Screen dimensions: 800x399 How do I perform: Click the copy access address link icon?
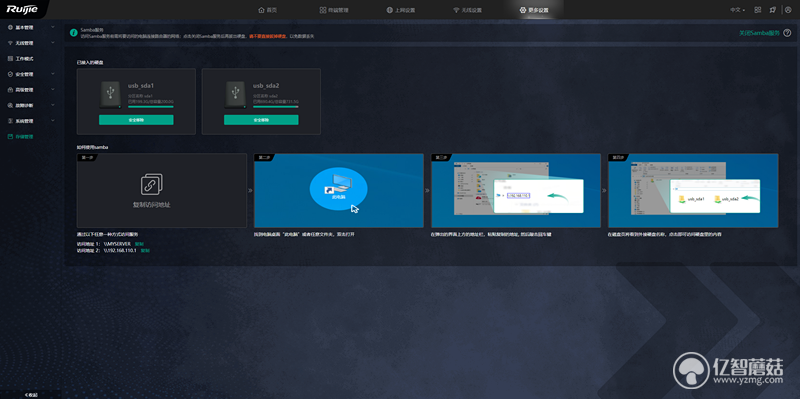pos(152,184)
